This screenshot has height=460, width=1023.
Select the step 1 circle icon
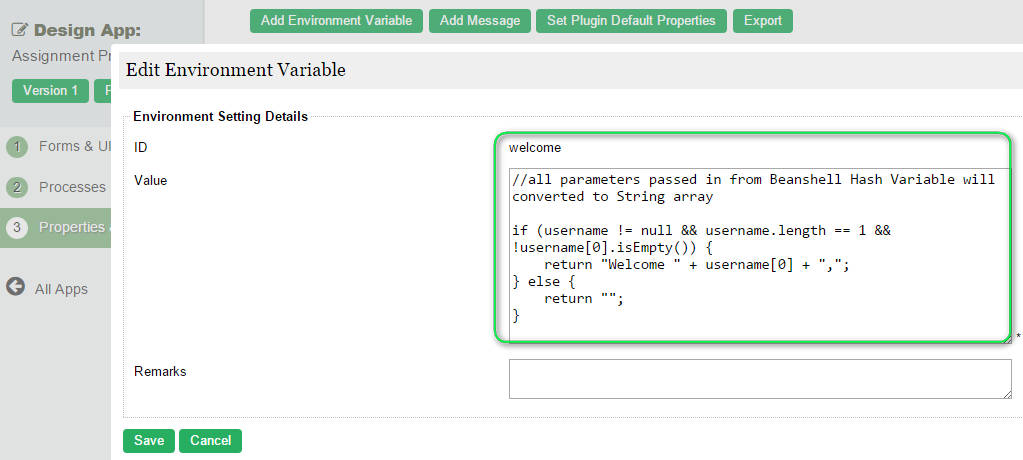(x=16, y=147)
